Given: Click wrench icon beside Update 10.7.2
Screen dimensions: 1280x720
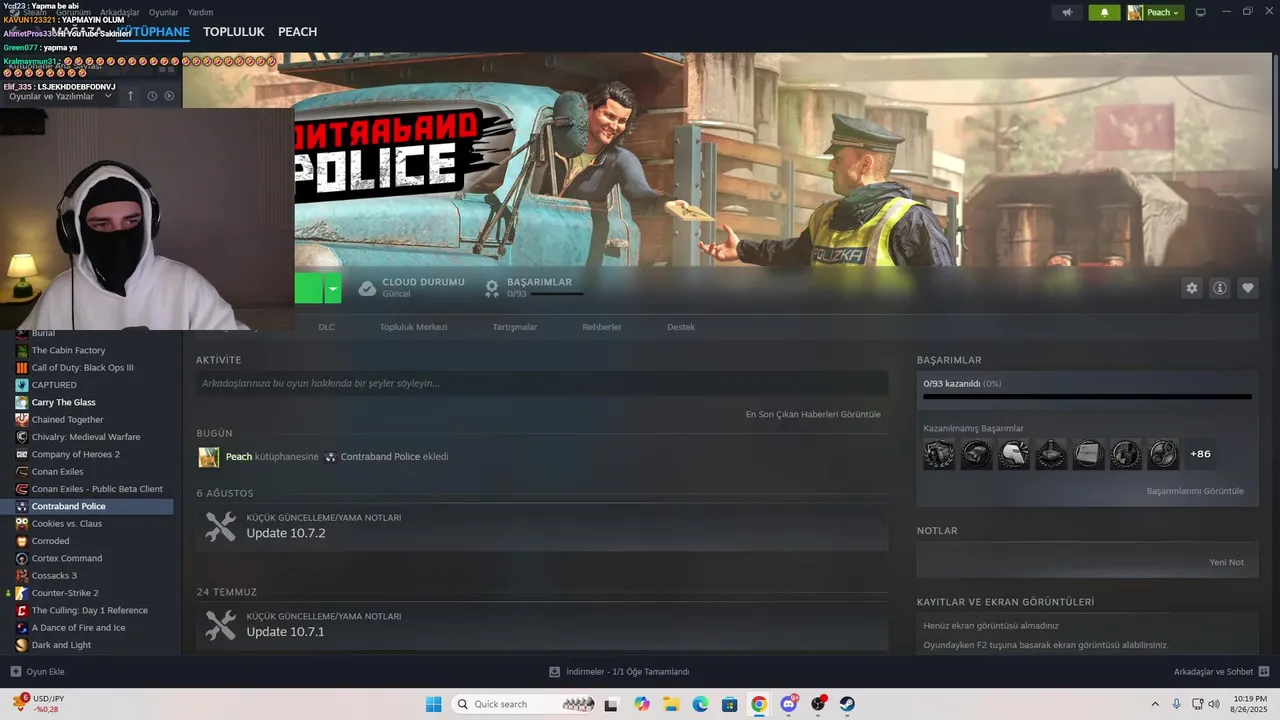Looking at the screenshot, I should click(220, 527).
